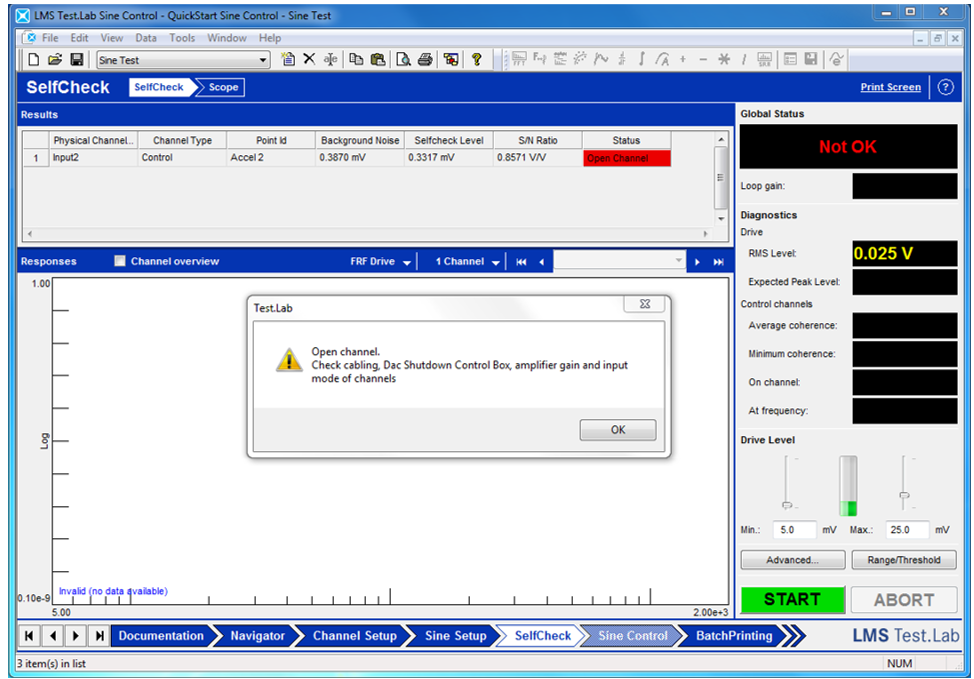Open the Sine Test dropdown list
The height and width of the screenshot is (679, 974).
point(265,59)
